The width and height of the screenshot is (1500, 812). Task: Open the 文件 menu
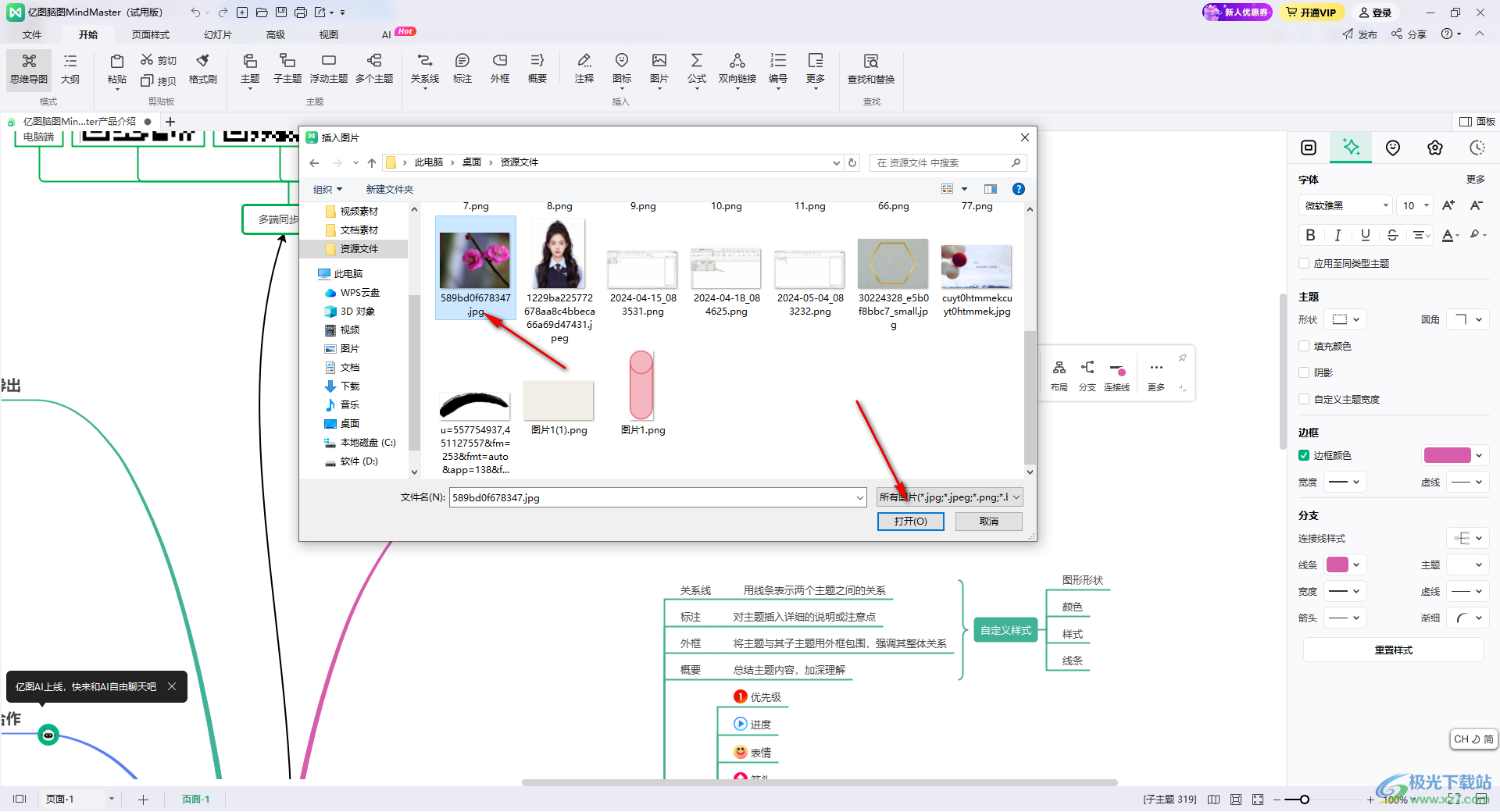coord(32,34)
